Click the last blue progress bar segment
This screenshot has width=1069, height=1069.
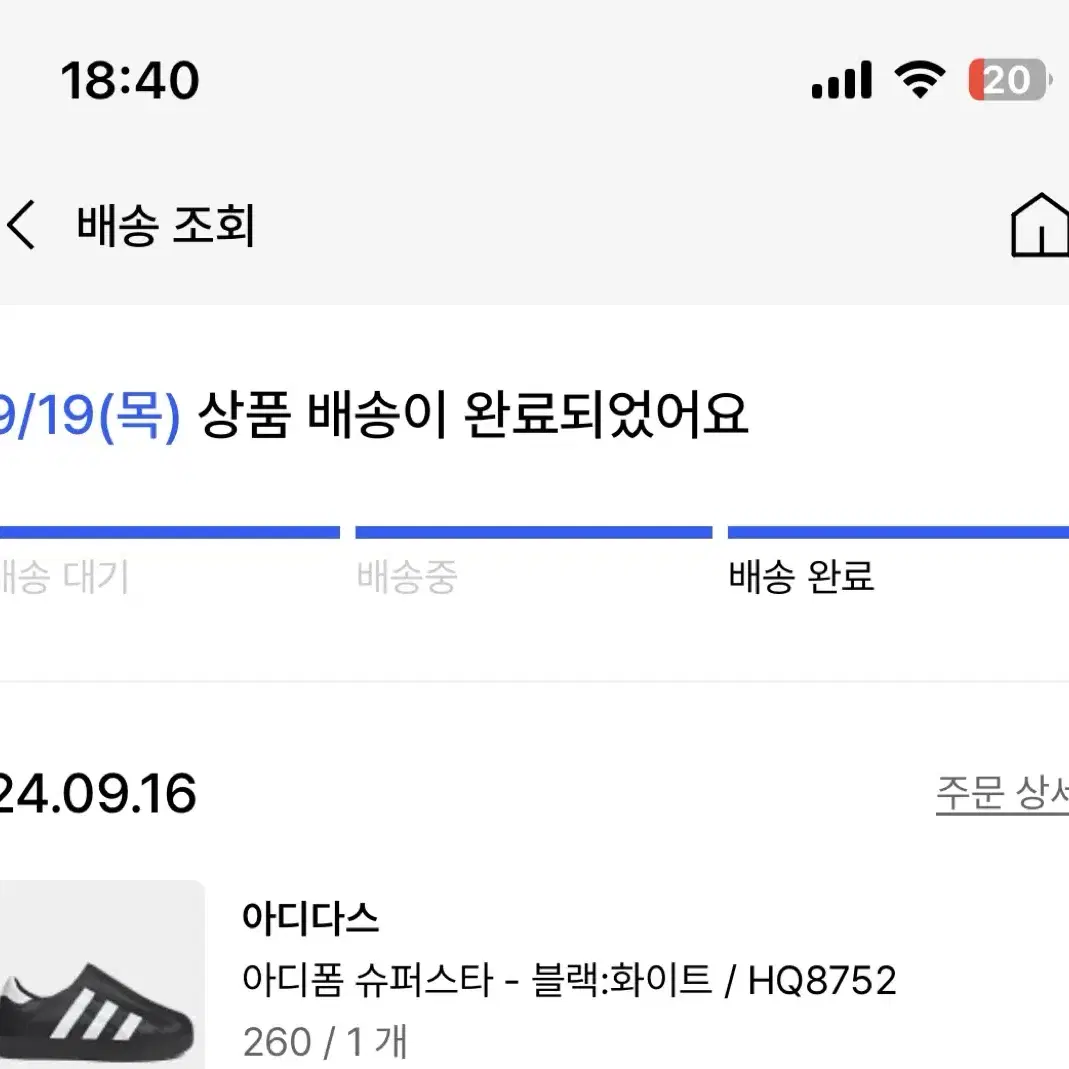point(899,532)
